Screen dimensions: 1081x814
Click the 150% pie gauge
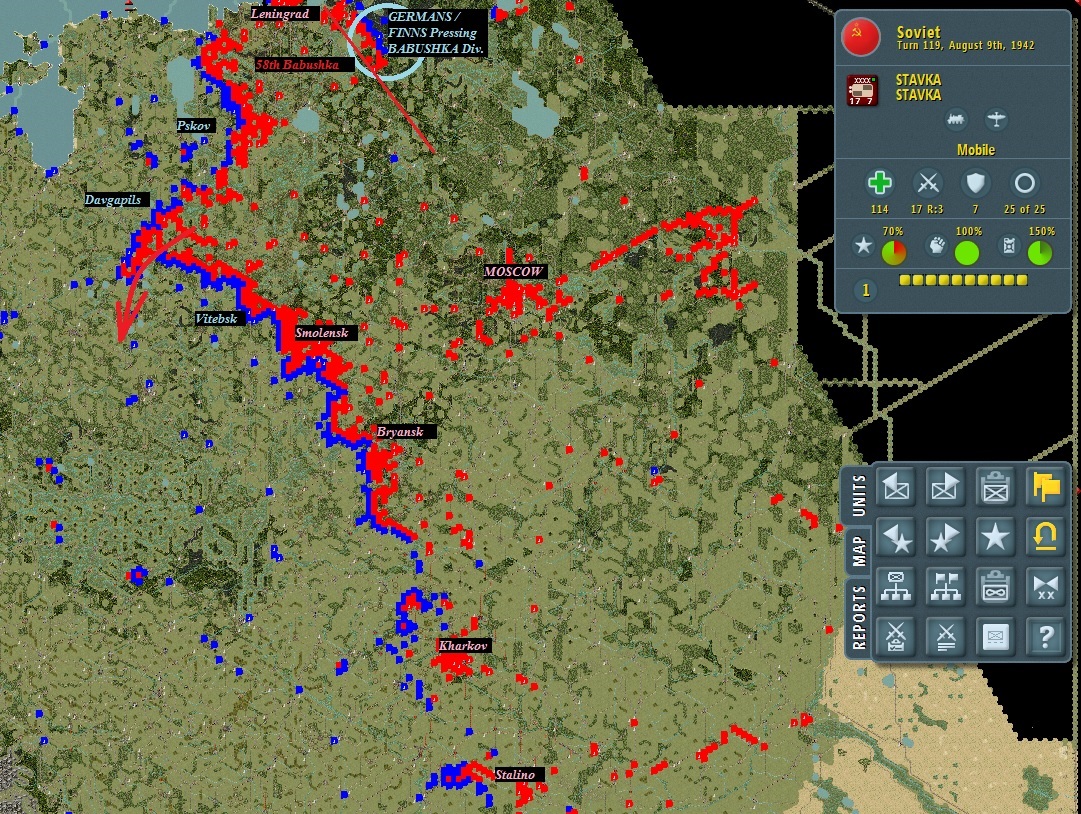[1040, 253]
